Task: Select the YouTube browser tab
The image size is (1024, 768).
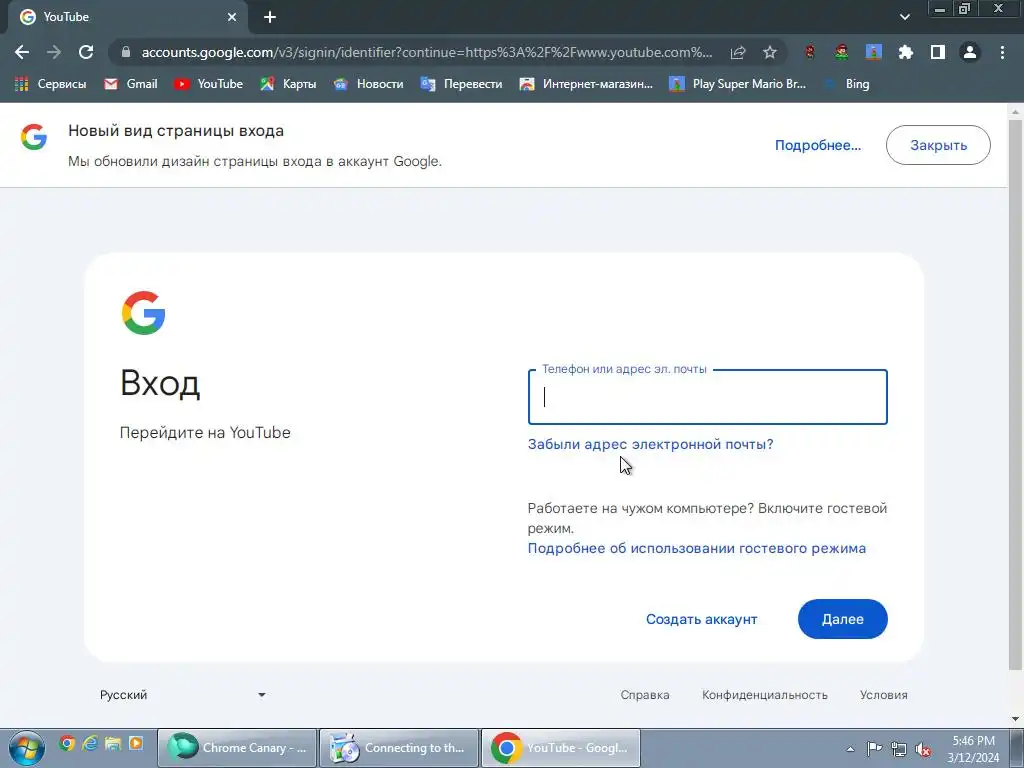Action: tap(127, 17)
